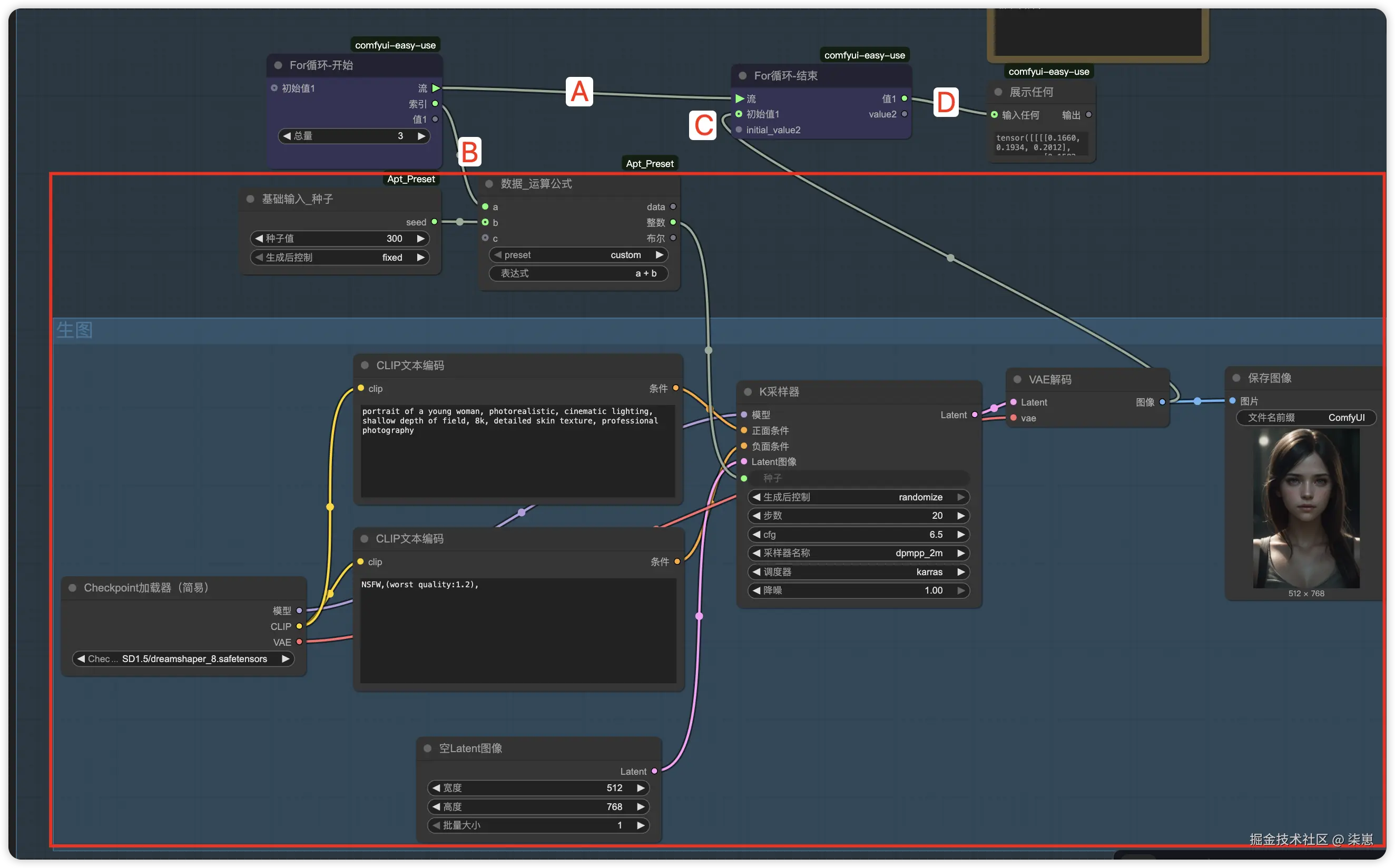The height and width of the screenshot is (868, 1395).
Task: Toggle collapse dot on 数据_运算公式 node
Action: tap(489, 184)
